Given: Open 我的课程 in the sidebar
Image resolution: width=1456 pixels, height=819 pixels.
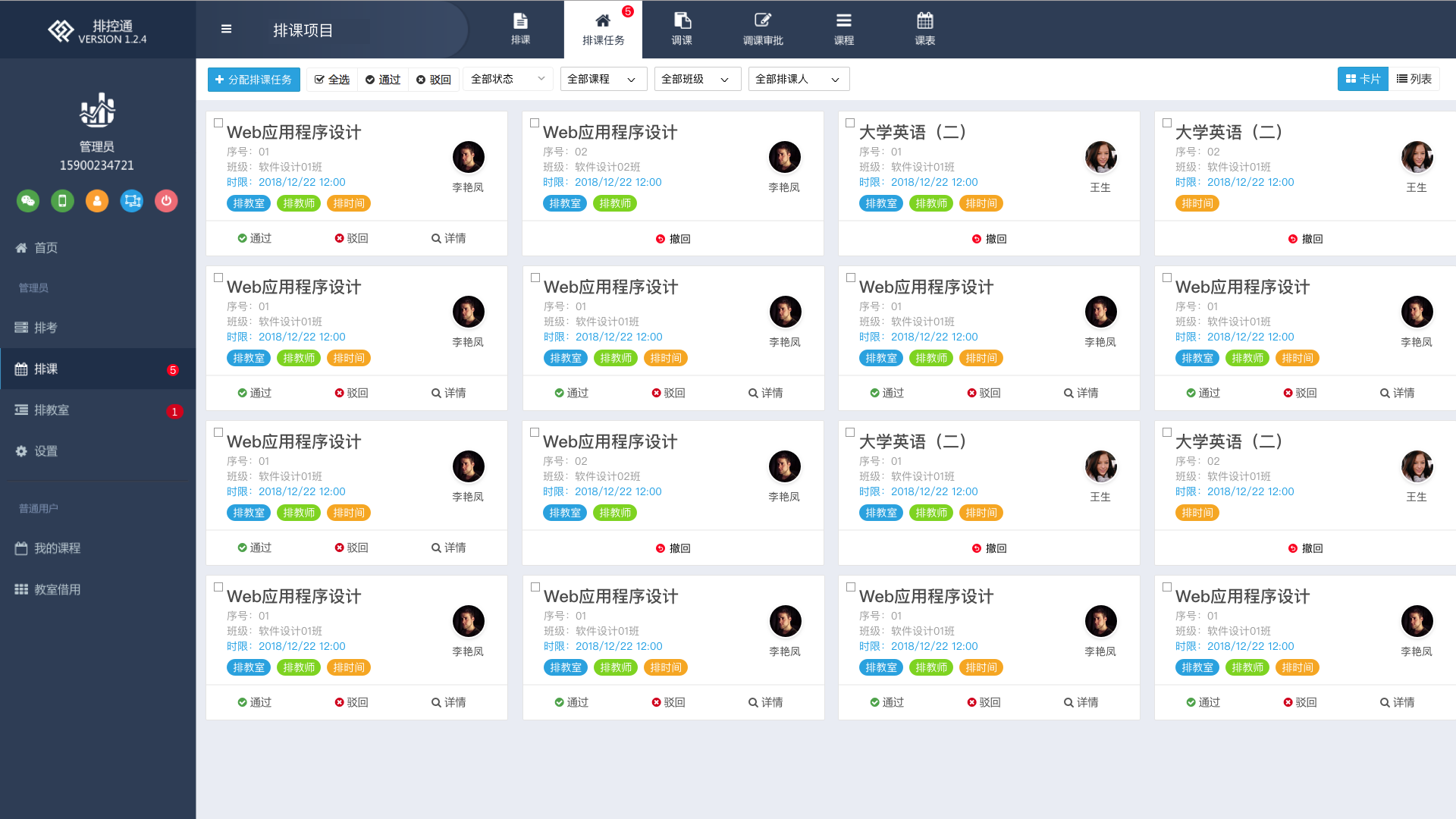Looking at the screenshot, I should tap(98, 548).
